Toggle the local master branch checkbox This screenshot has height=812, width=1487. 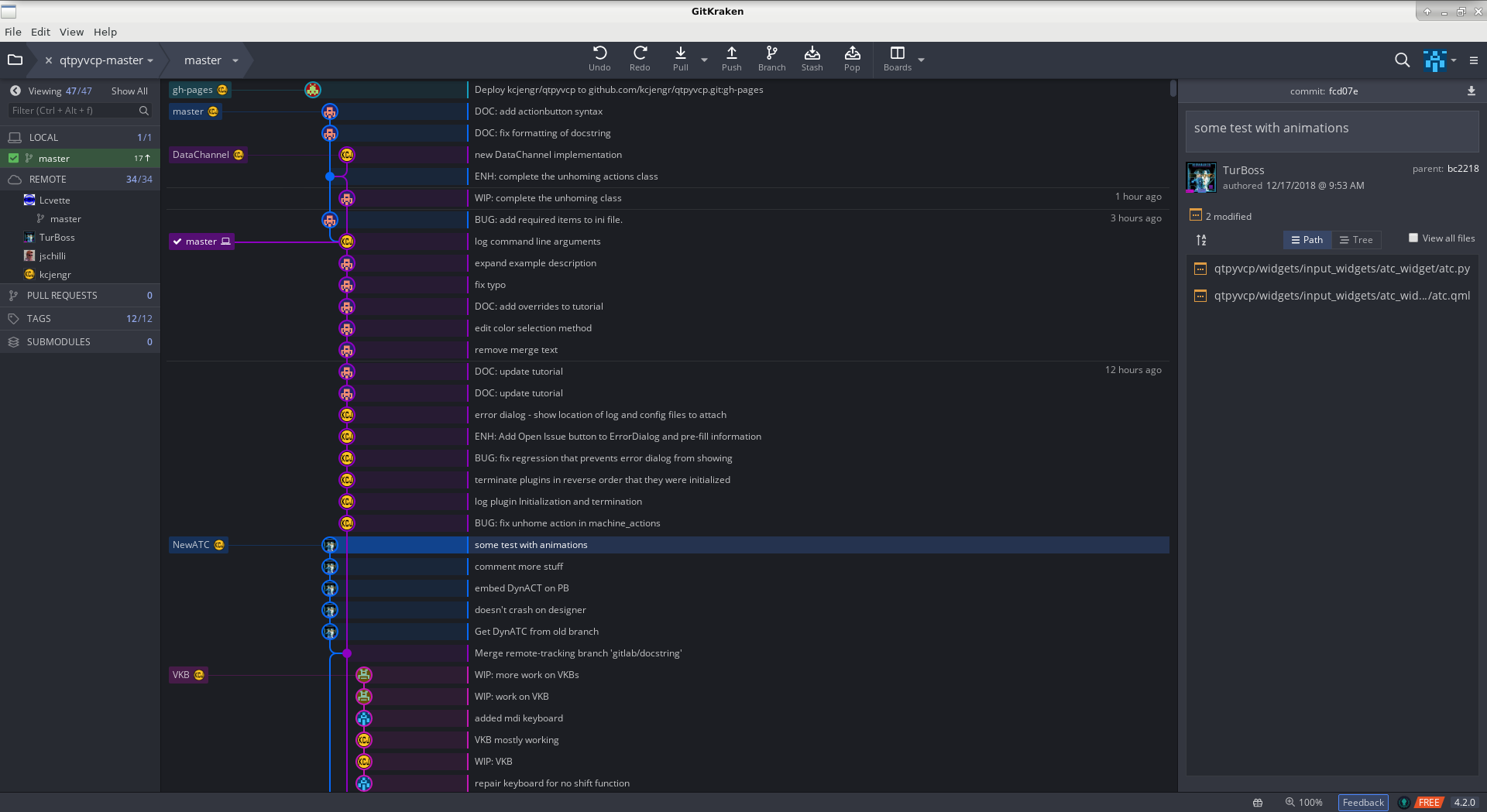pos(13,158)
